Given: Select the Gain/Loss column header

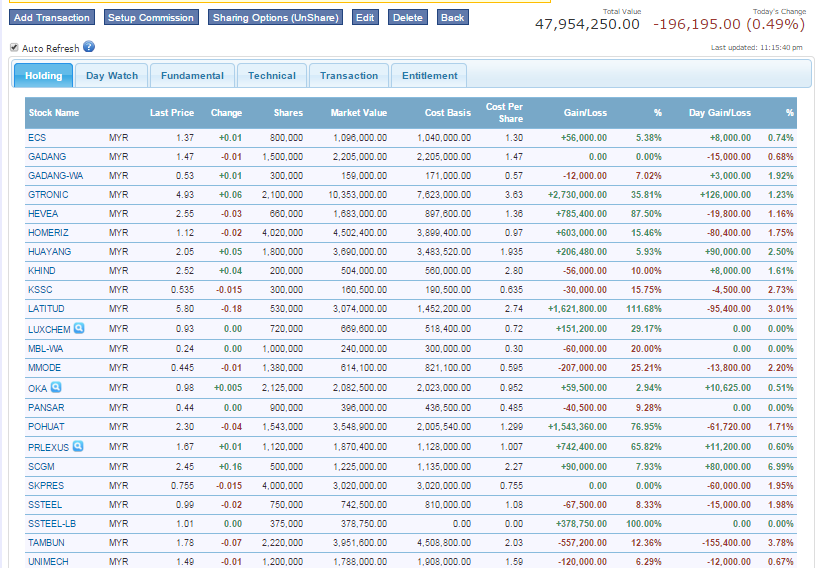Looking at the screenshot, I should coord(585,113).
